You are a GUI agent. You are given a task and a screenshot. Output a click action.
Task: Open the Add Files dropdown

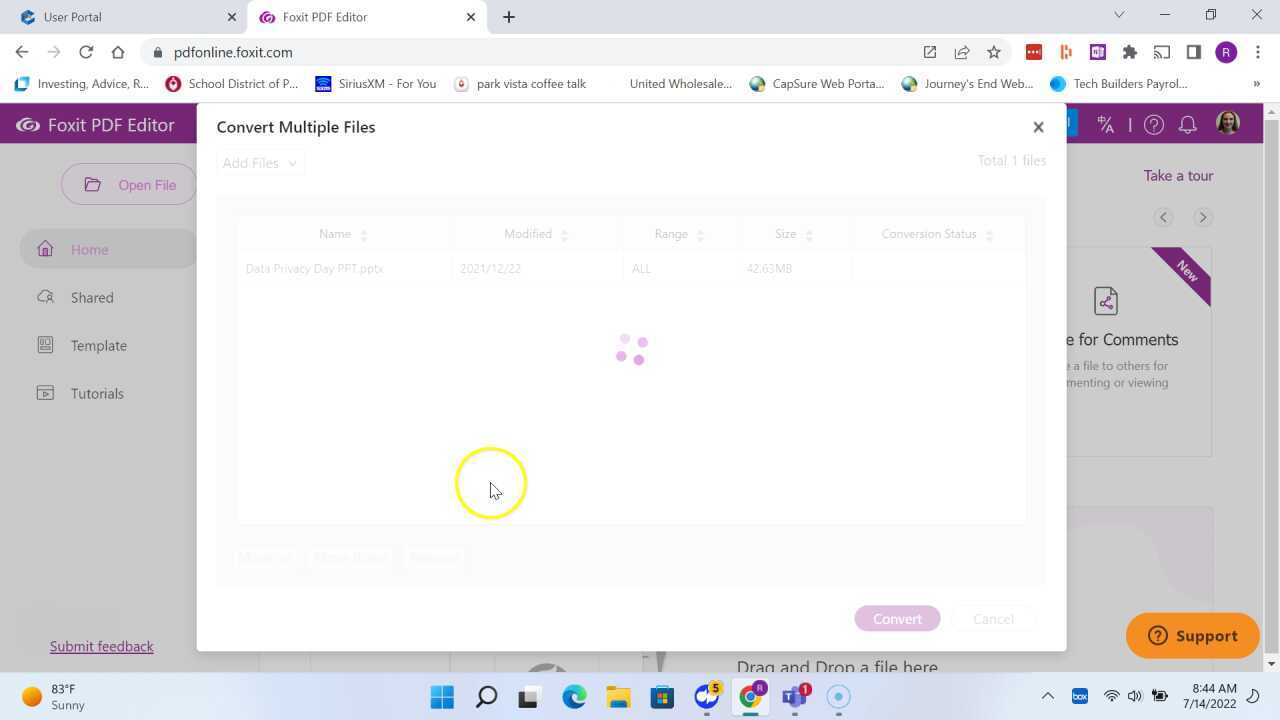click(x=258, y=162)
